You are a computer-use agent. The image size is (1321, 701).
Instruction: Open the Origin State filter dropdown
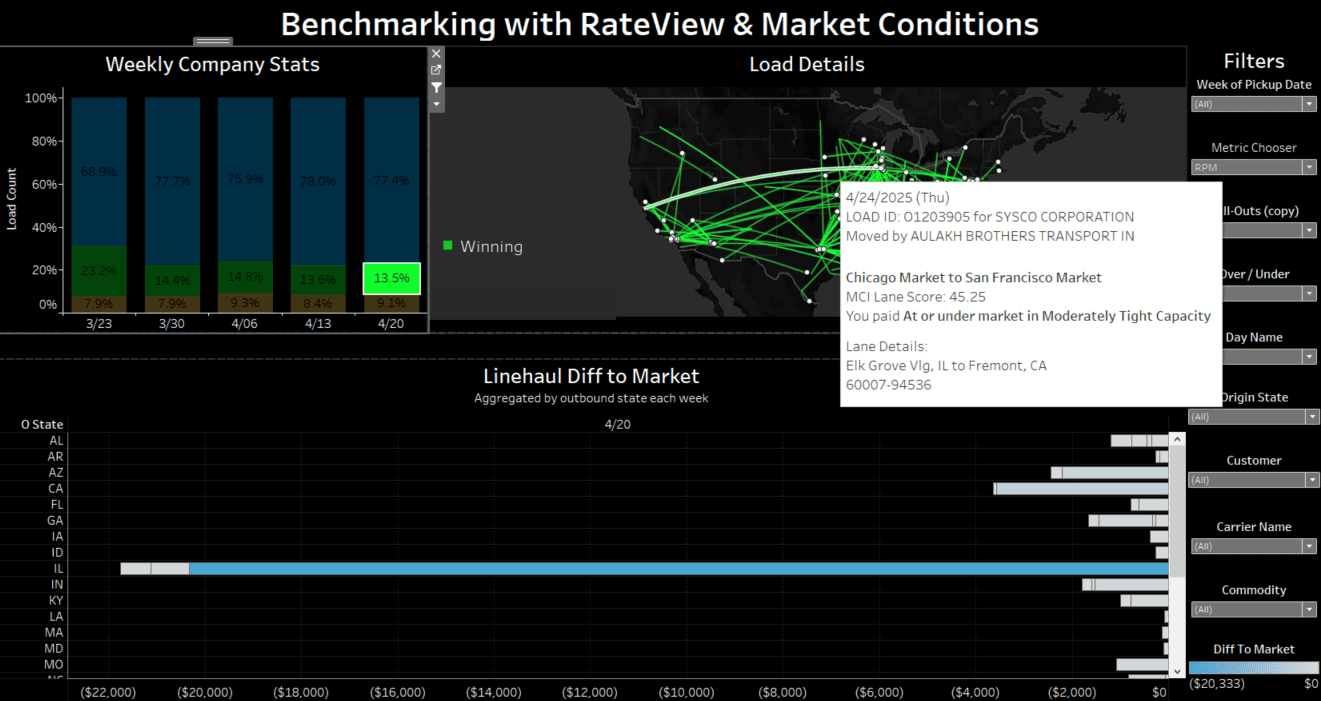pos(1254,417)
